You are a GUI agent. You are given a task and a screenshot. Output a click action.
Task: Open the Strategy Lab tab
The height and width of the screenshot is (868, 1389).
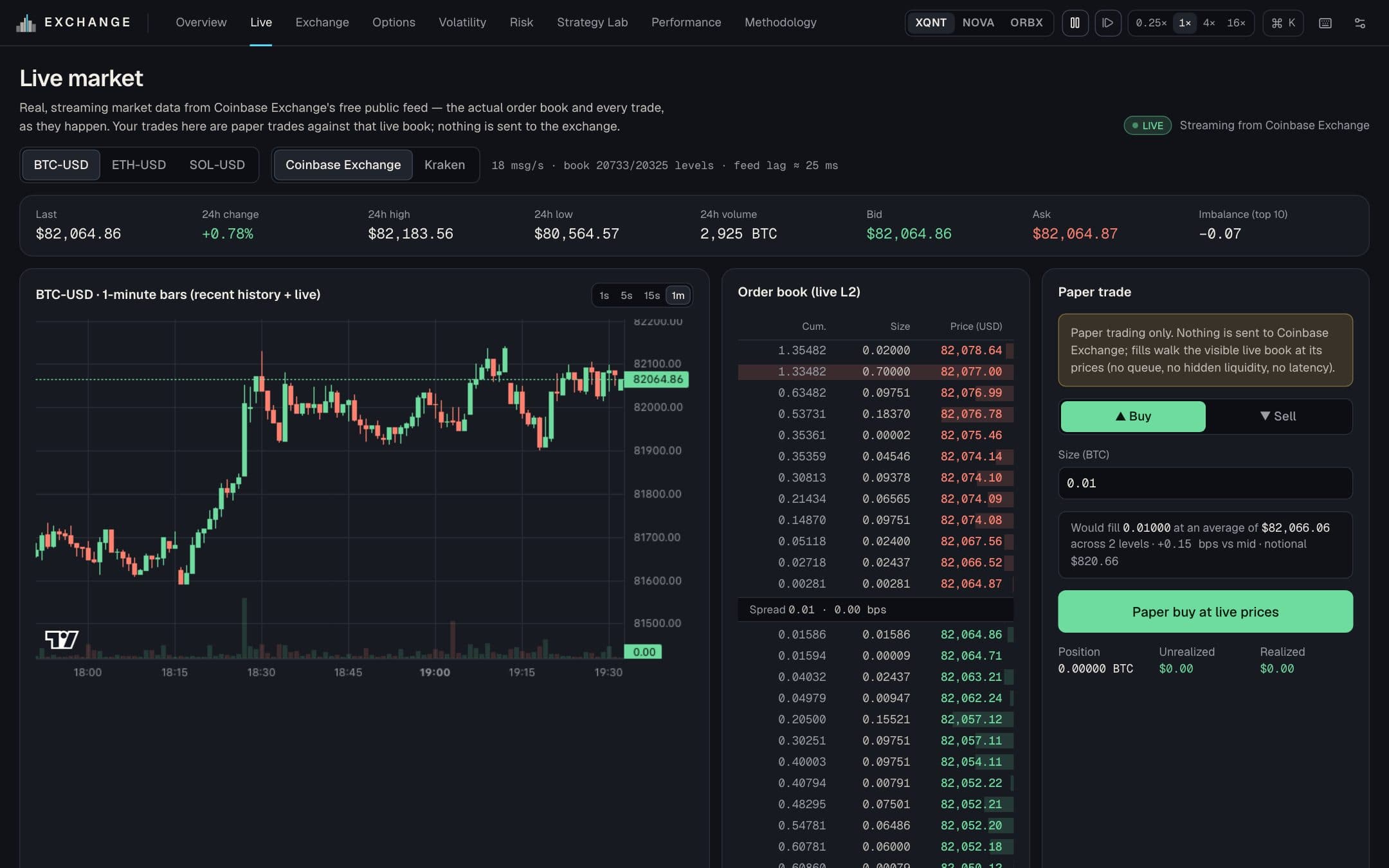(592, 23)
